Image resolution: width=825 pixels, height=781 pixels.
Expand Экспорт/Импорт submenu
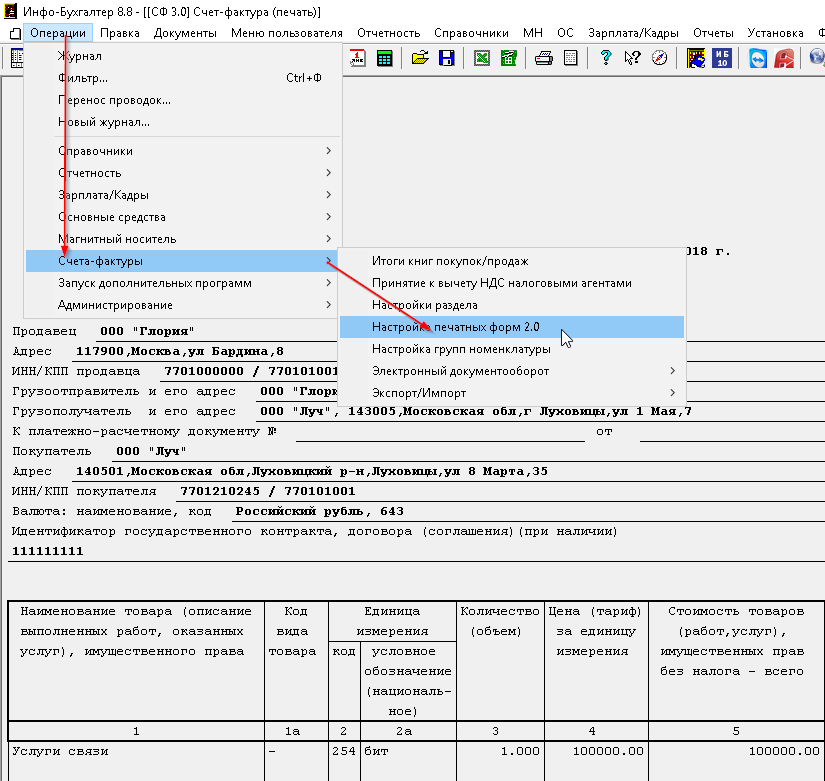pos(512,393)
